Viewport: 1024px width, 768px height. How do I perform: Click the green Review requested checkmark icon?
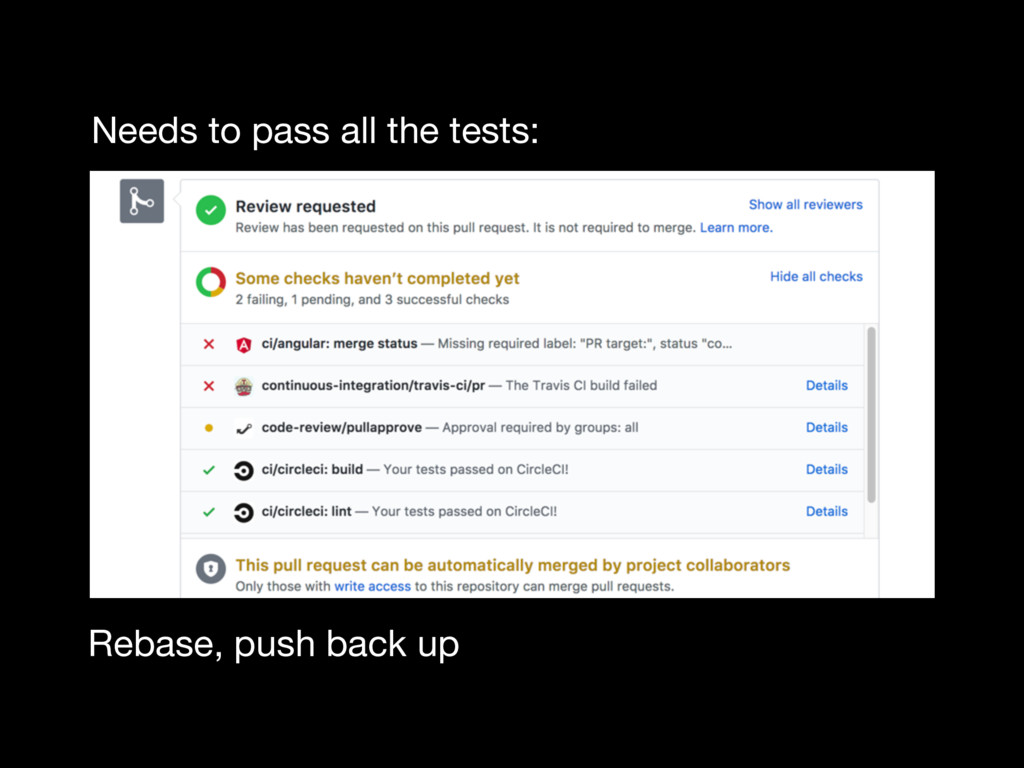[x=210, y=211]
